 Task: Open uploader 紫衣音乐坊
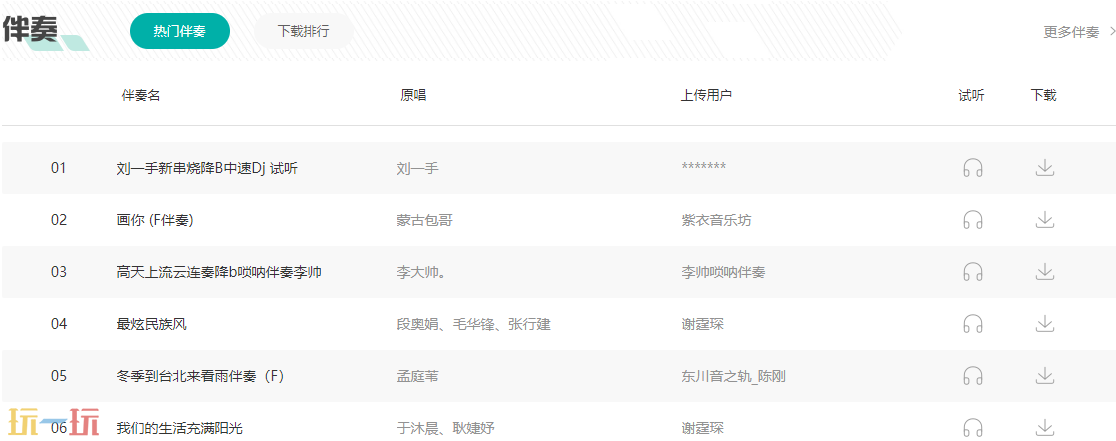716,220
